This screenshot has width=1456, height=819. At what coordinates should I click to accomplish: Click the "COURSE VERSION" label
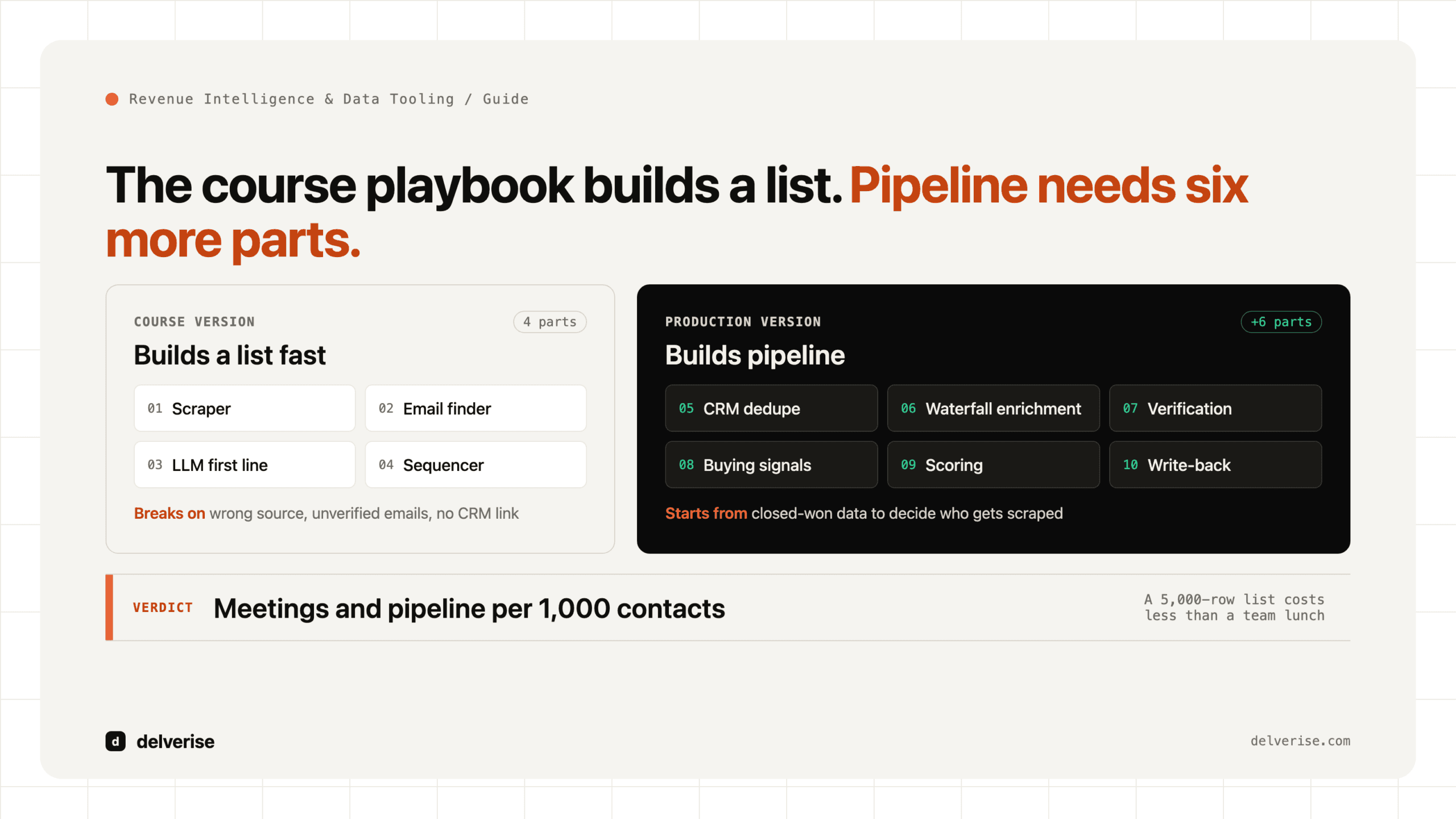pyautogui.click(x=195, y=322)
